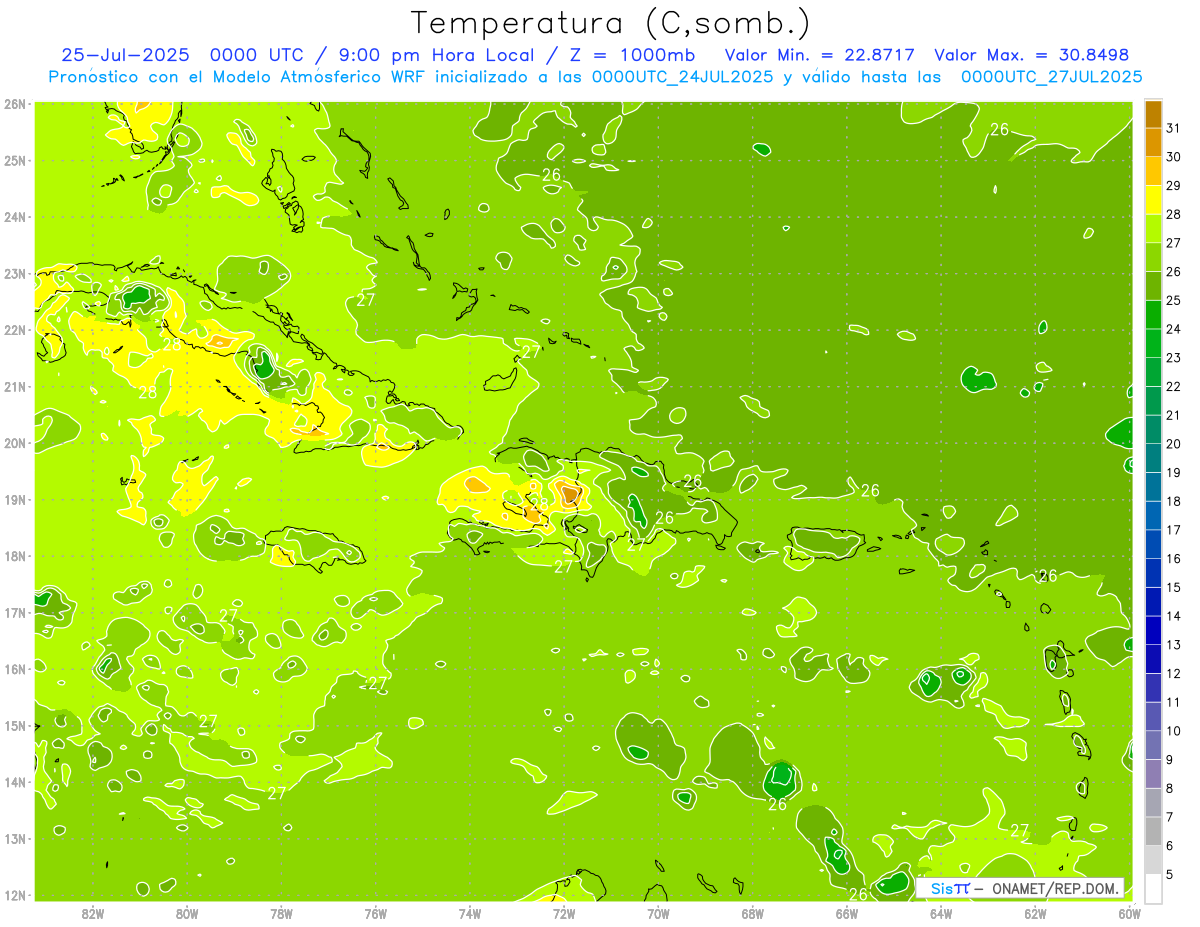Select the '64W' longitude axis label

(x=941, y=914)
